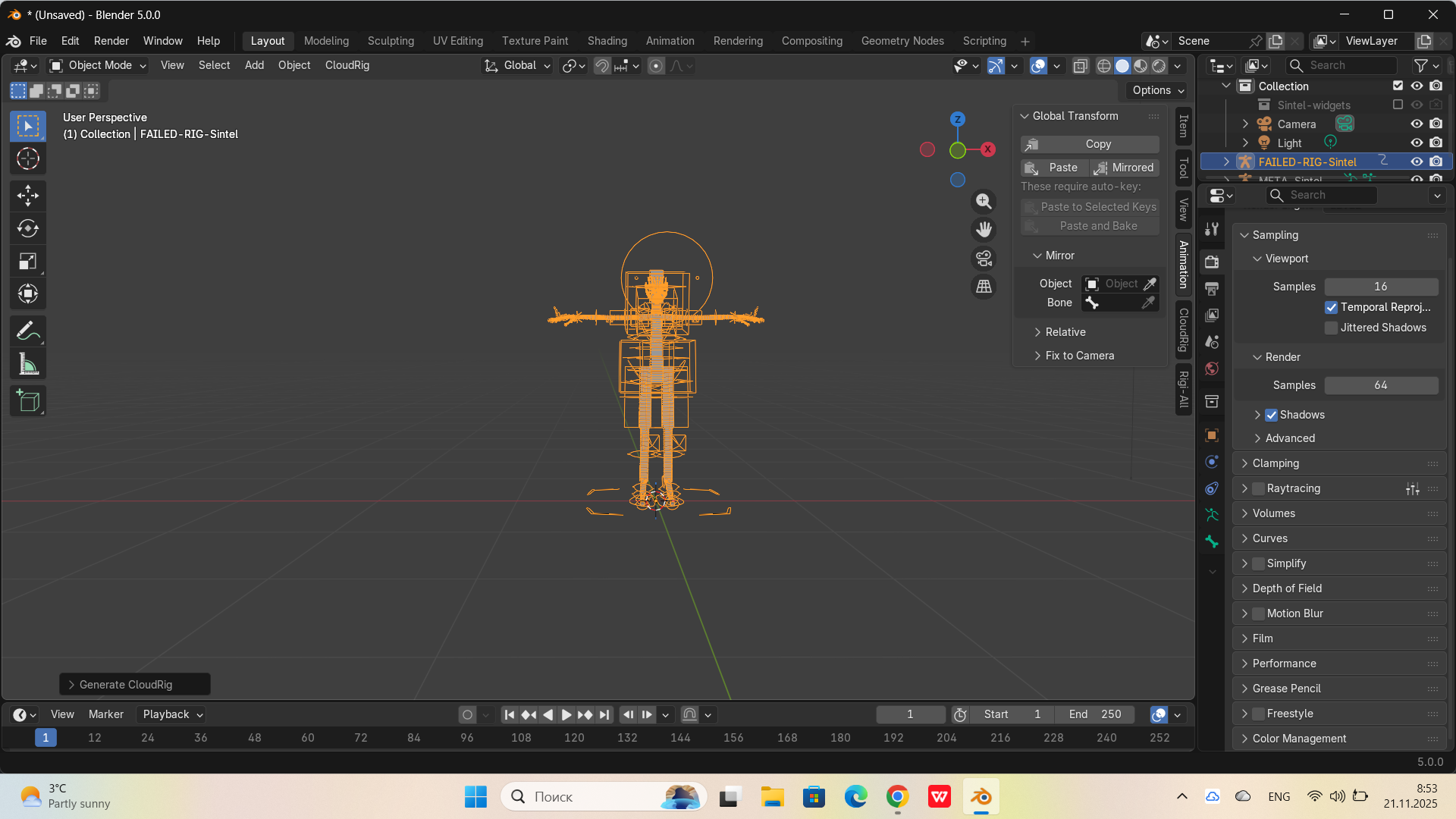Pick Mirror Object with the eyedropper
The width and height of the screenshot is (1456, 819).
[x=1150, y=284]
